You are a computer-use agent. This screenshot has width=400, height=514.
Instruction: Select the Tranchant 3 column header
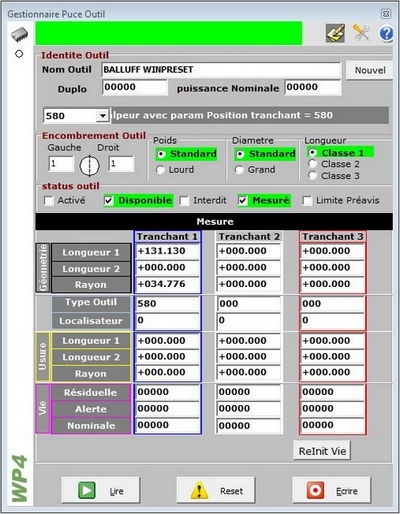[x=333, y=236]
